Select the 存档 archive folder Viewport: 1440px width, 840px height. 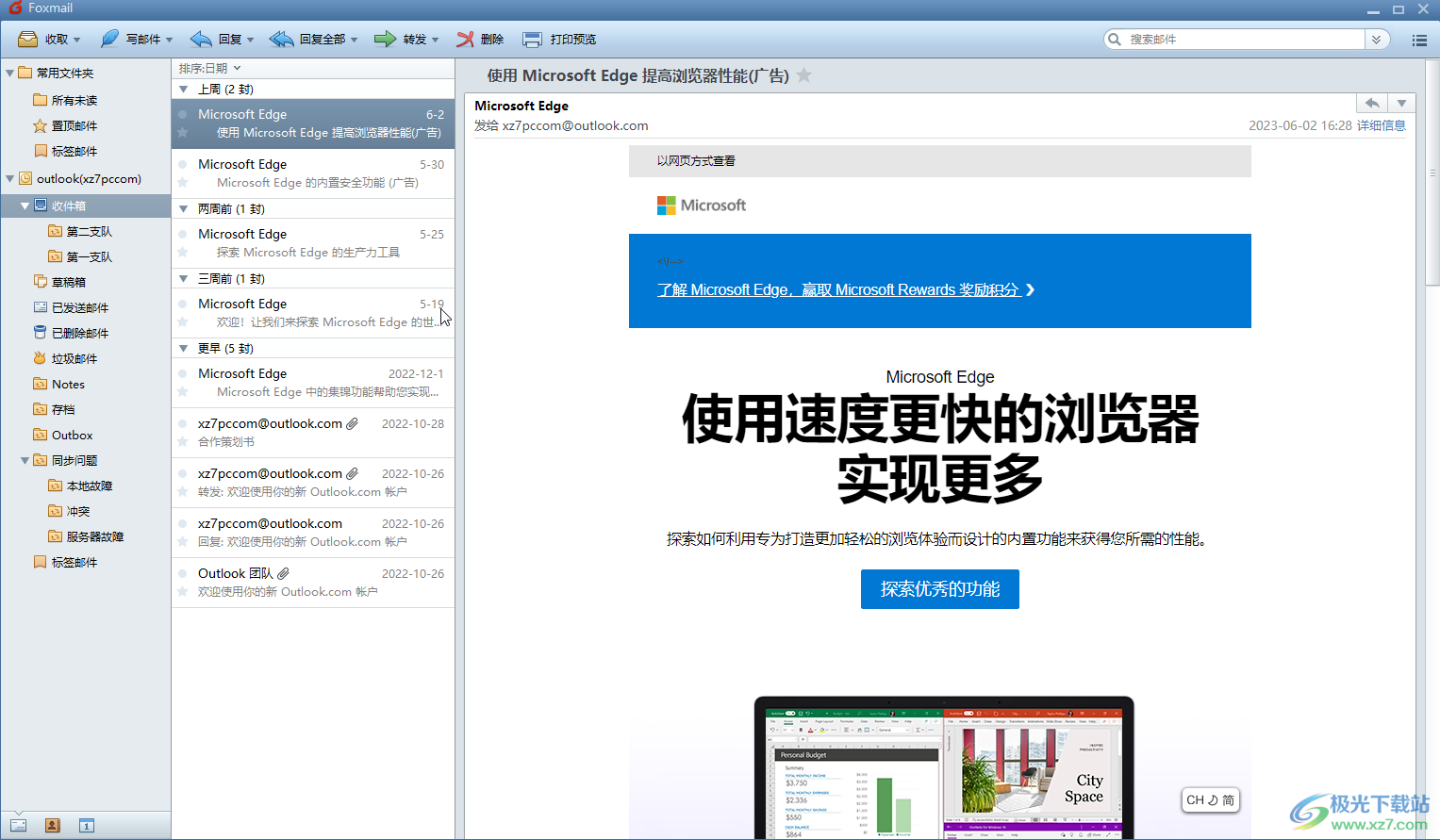54,409
